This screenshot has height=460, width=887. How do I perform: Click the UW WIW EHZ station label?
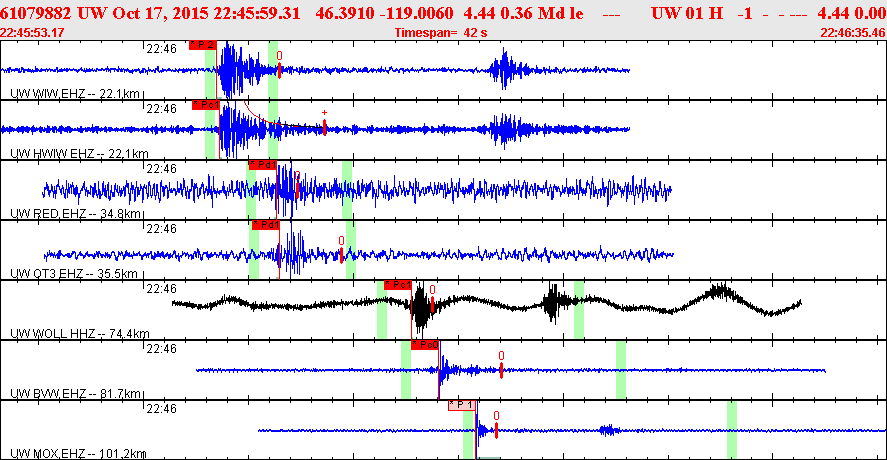(75, 94)
